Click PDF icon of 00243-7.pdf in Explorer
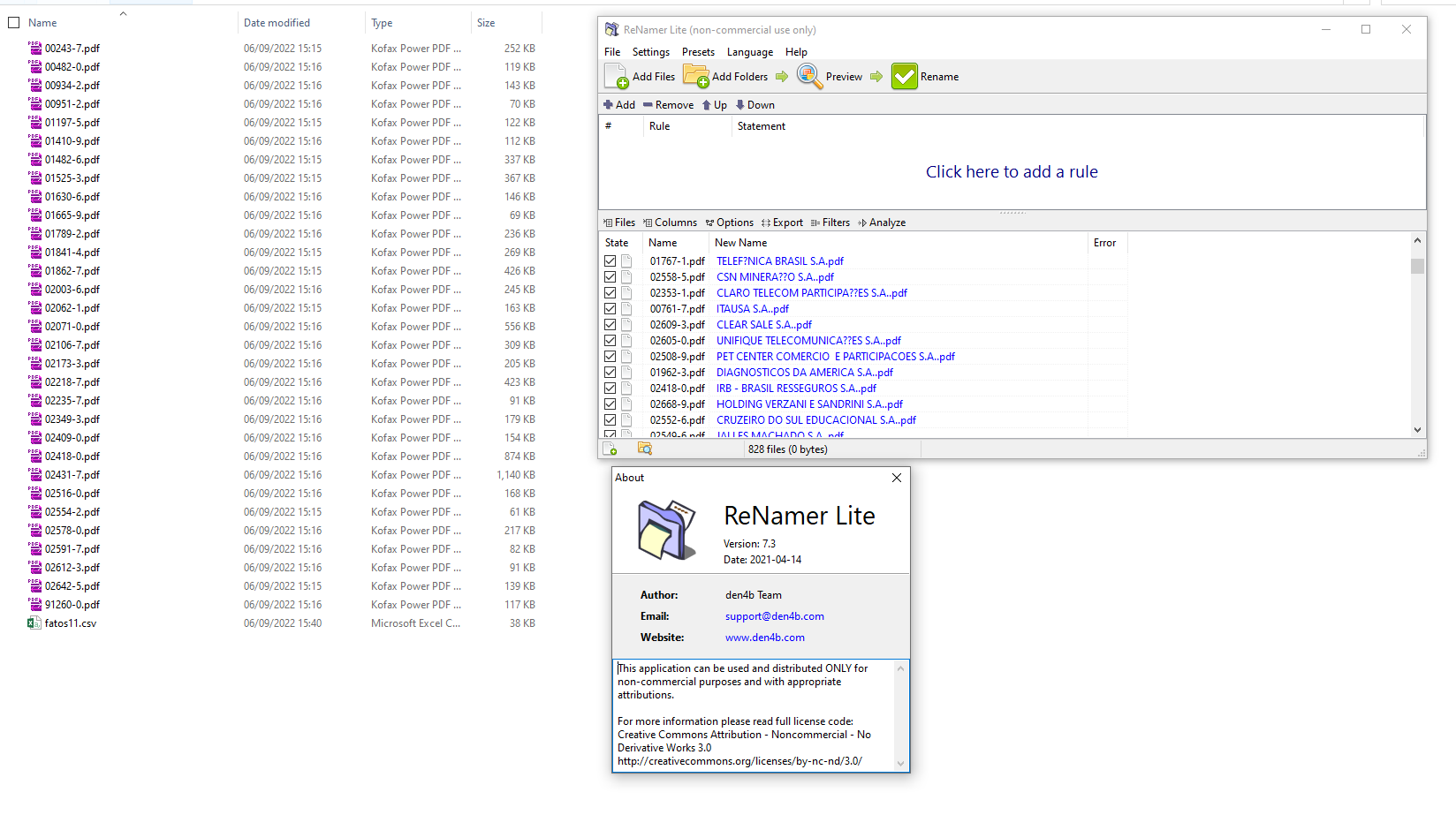The width and height of the screenshot is (1456, 815). pyautogui.click(x=35, y=48)
